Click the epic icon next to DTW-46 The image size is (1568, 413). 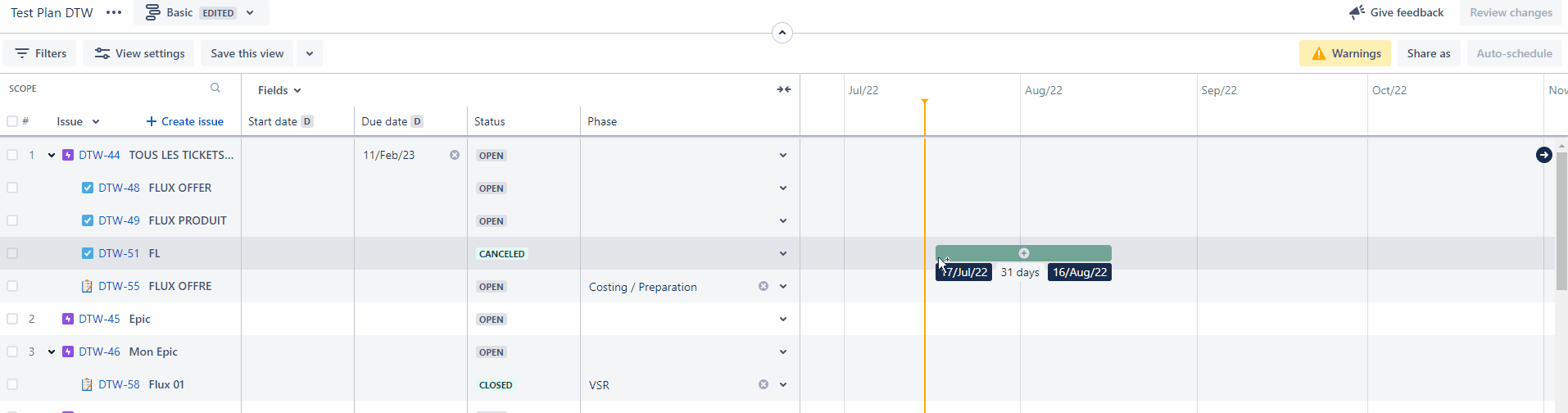(68, 352)
